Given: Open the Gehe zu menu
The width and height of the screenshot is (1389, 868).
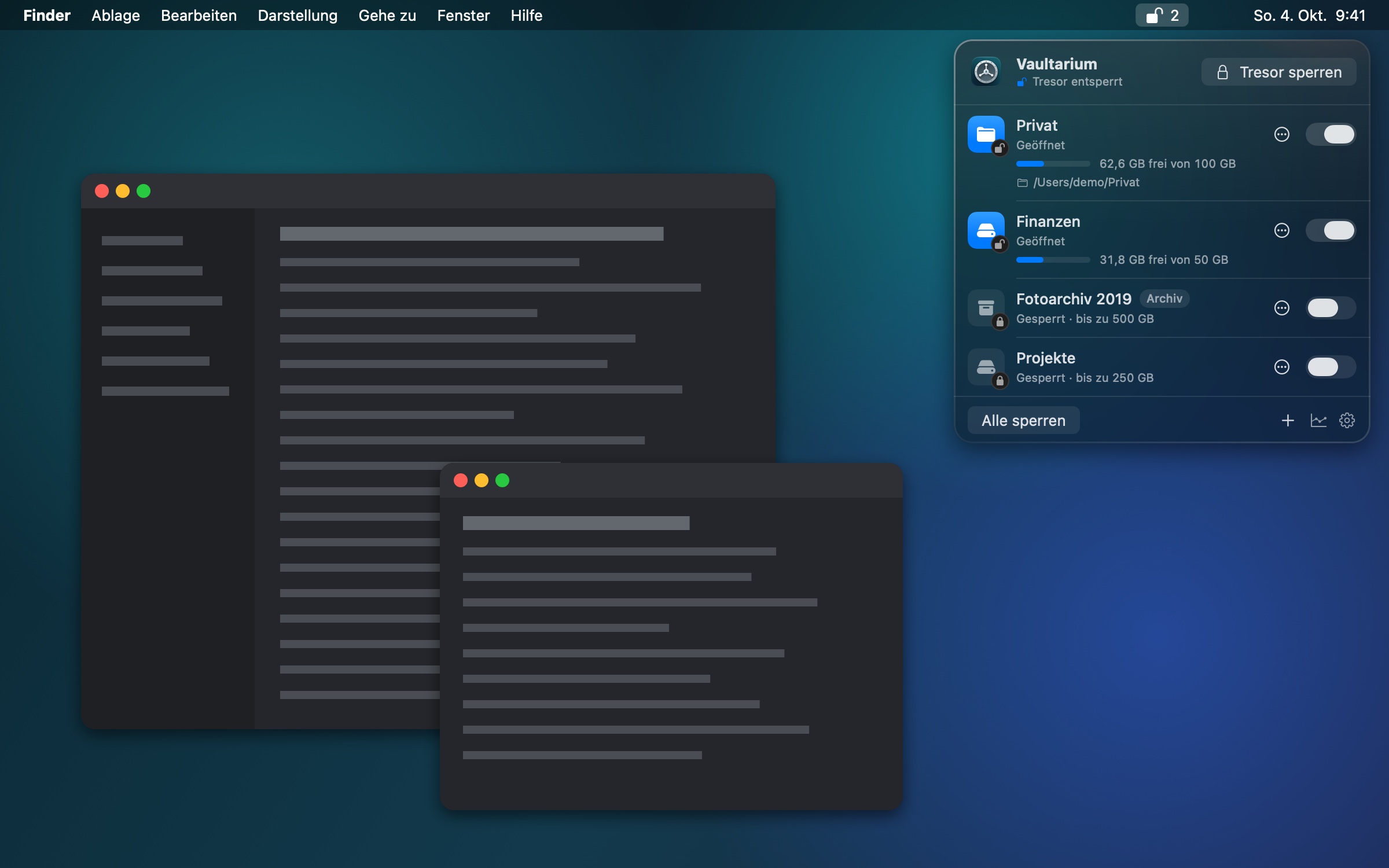Looking at the screenshot, I should click(387, 16).
